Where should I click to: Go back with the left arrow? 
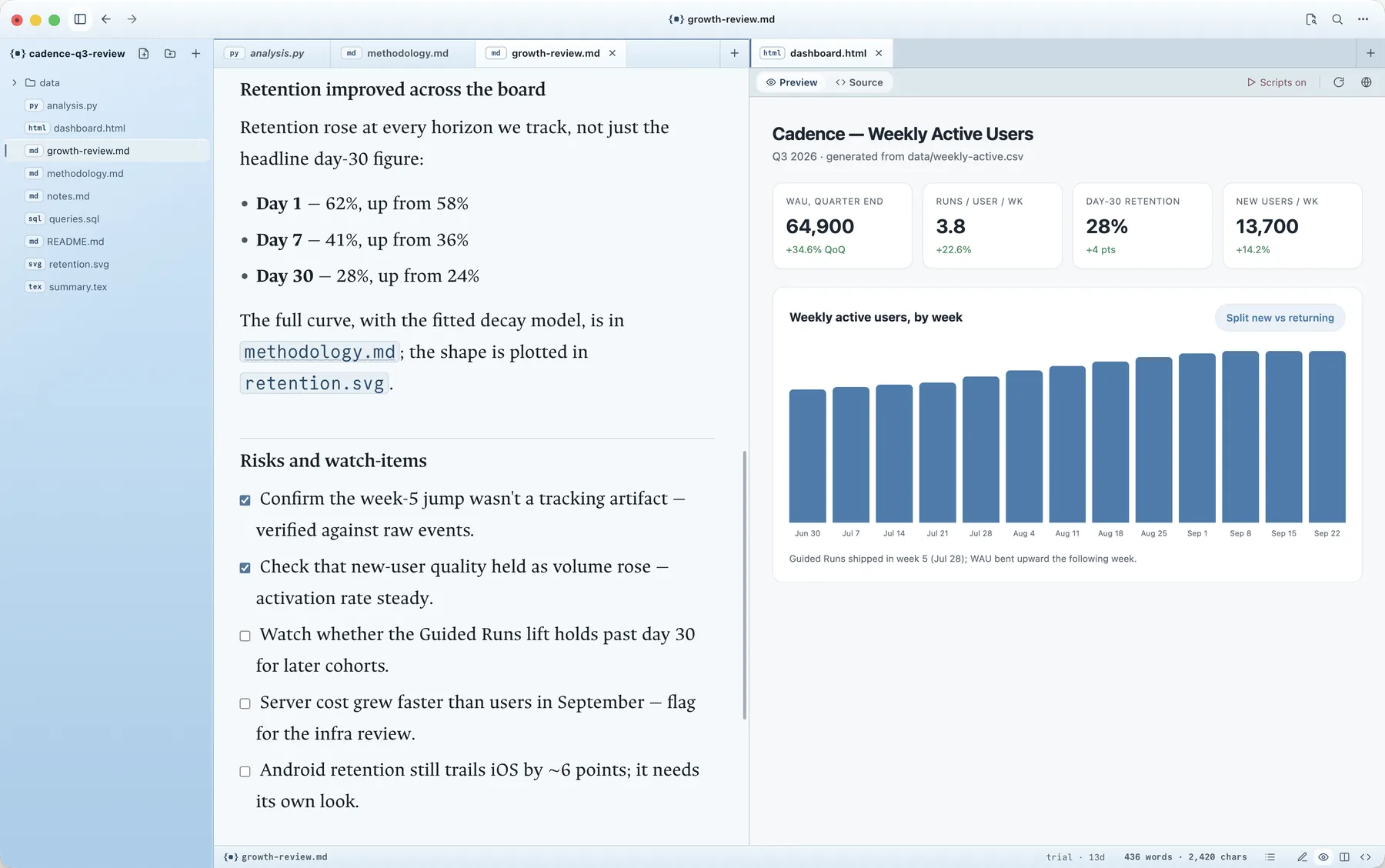[106, 19]
